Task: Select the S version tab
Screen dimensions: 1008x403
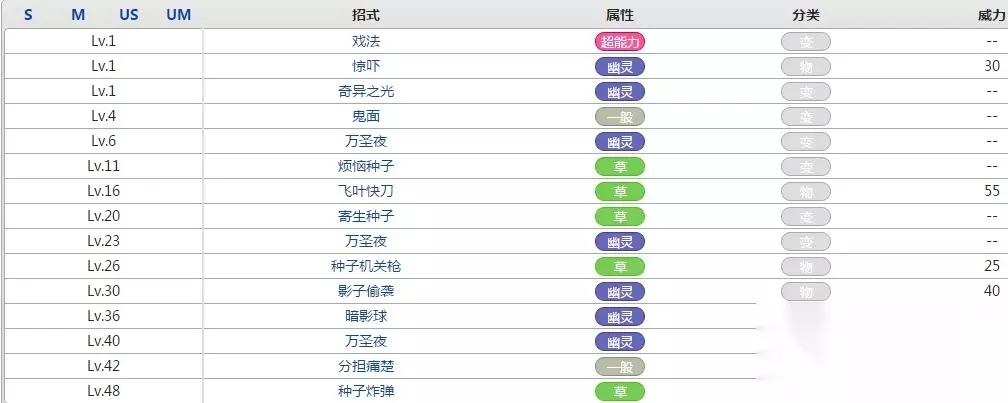Action: tap(28, 15)
